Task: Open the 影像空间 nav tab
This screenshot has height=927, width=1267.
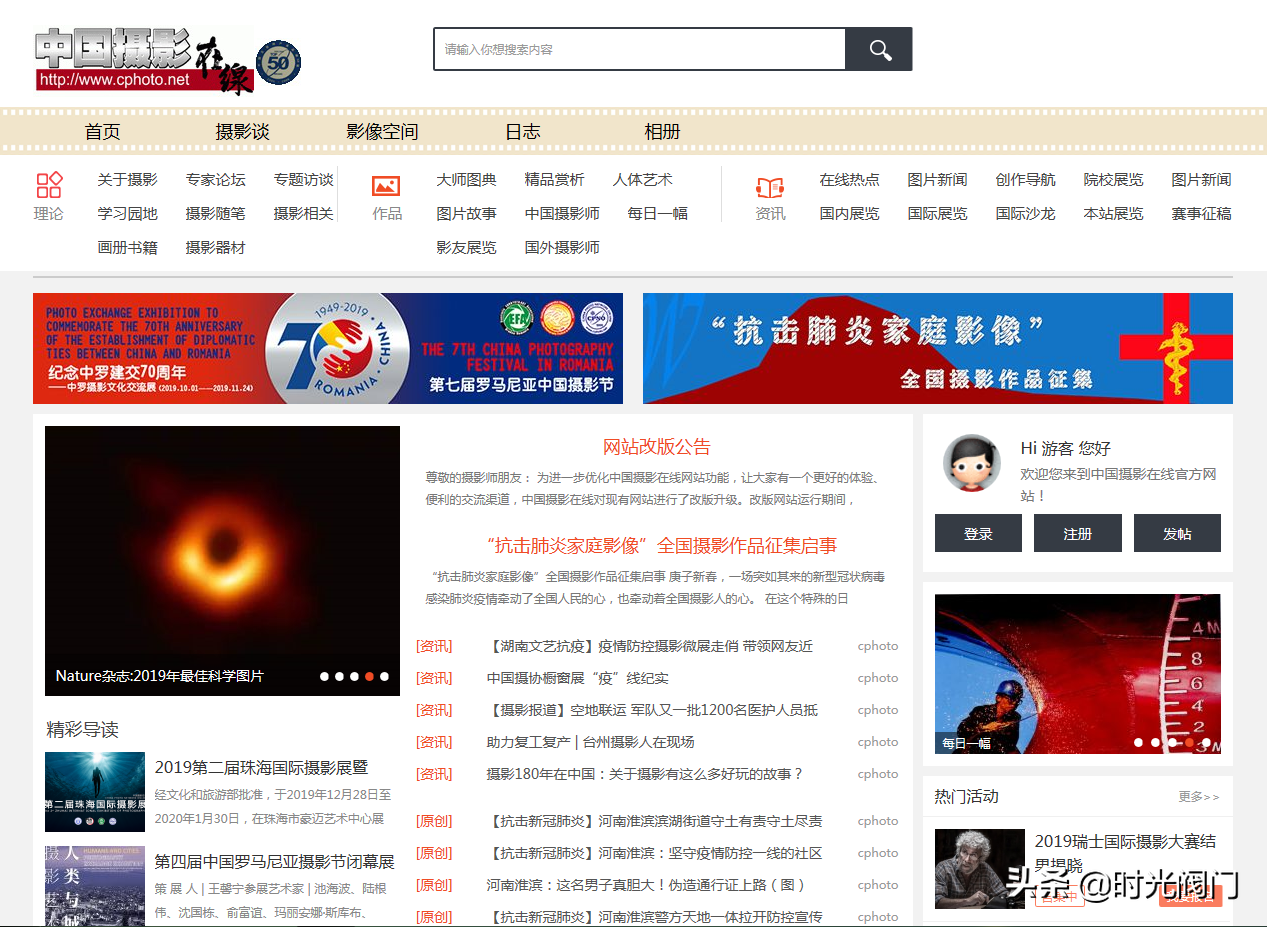Action: pyautogui.click(x=382, y=132)
